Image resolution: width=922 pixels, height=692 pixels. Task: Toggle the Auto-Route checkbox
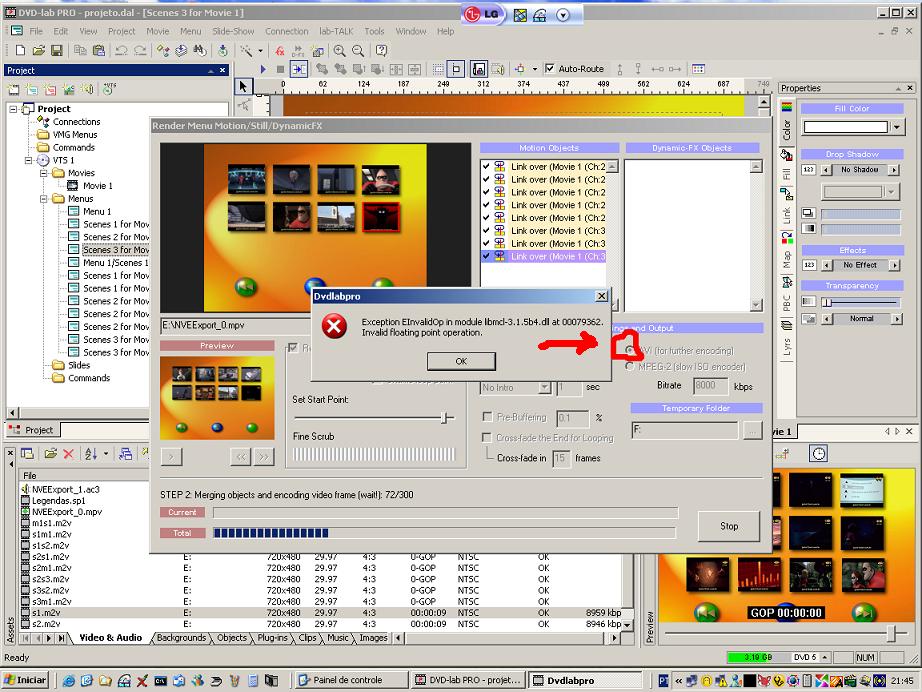[x=550, y=69]
